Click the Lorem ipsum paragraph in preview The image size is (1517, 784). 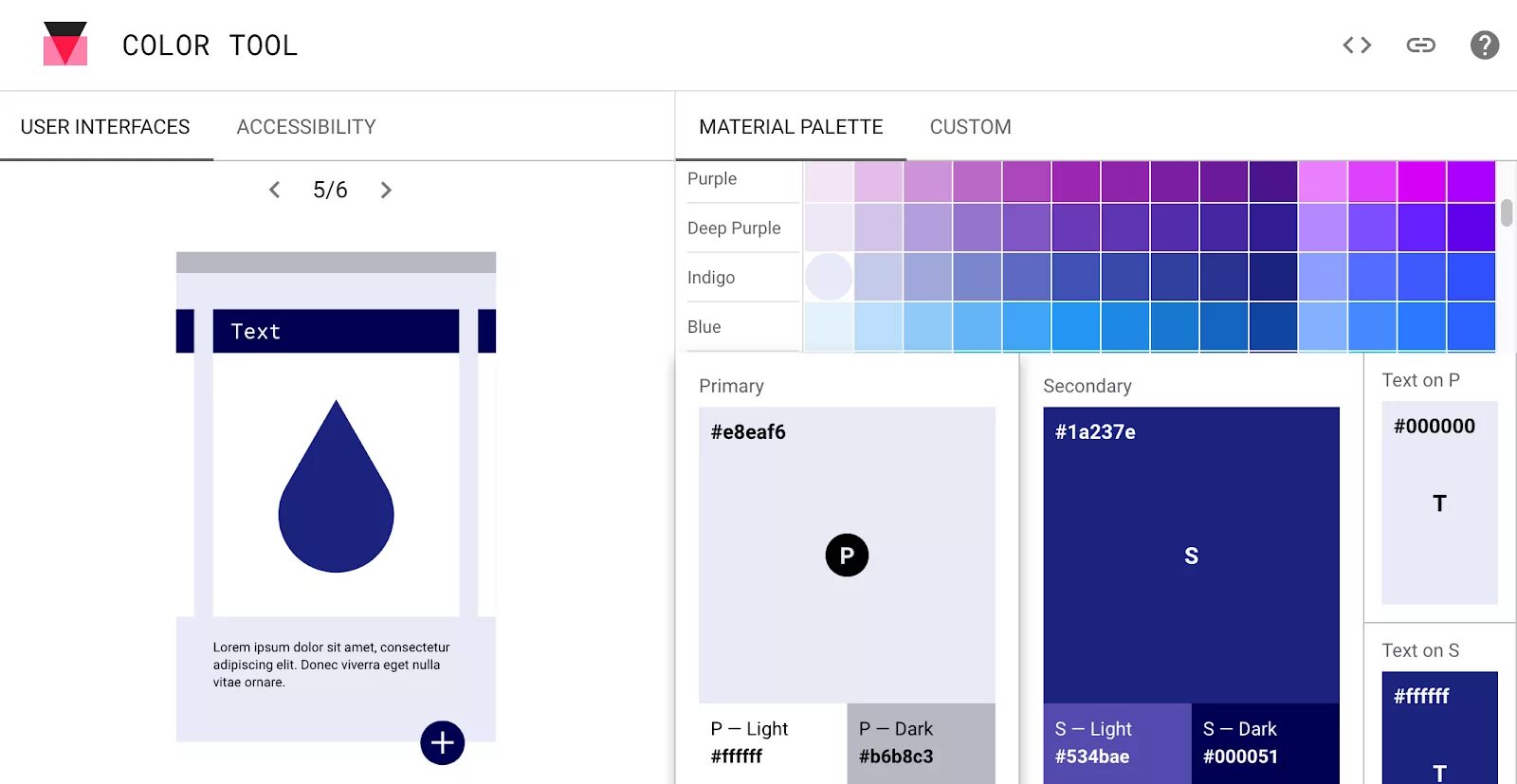[x=331, y=665]
